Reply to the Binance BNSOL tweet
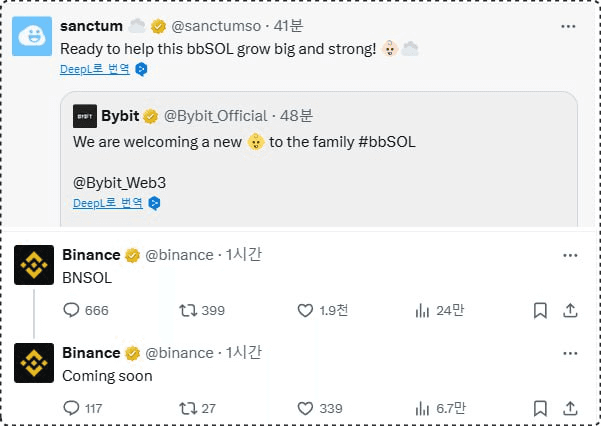The width and height of the screenshot is (601, 426). tap(71, 310)
